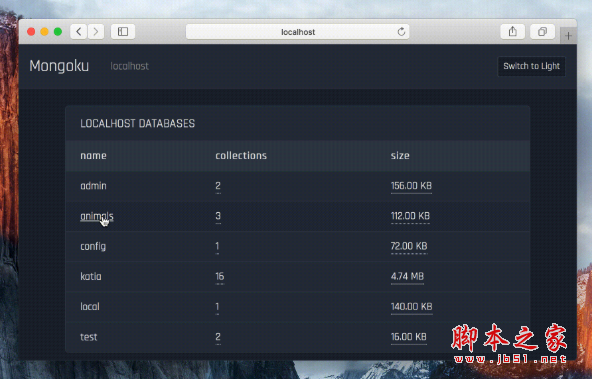Click the 4.74 MB size value
The height and width of the screenshot is (379, 592).
pyautogui.click(x=407, y=276)
